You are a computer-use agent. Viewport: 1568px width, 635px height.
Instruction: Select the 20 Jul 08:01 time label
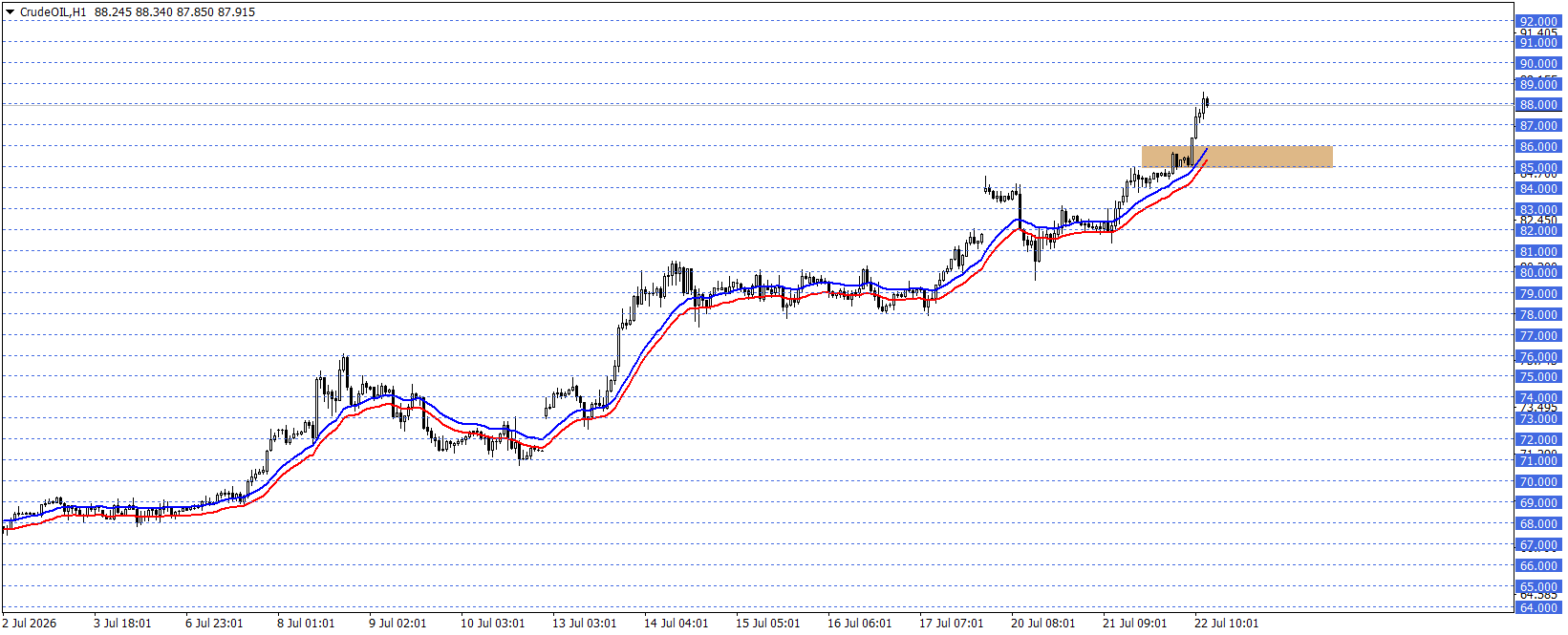point(1042,624)
